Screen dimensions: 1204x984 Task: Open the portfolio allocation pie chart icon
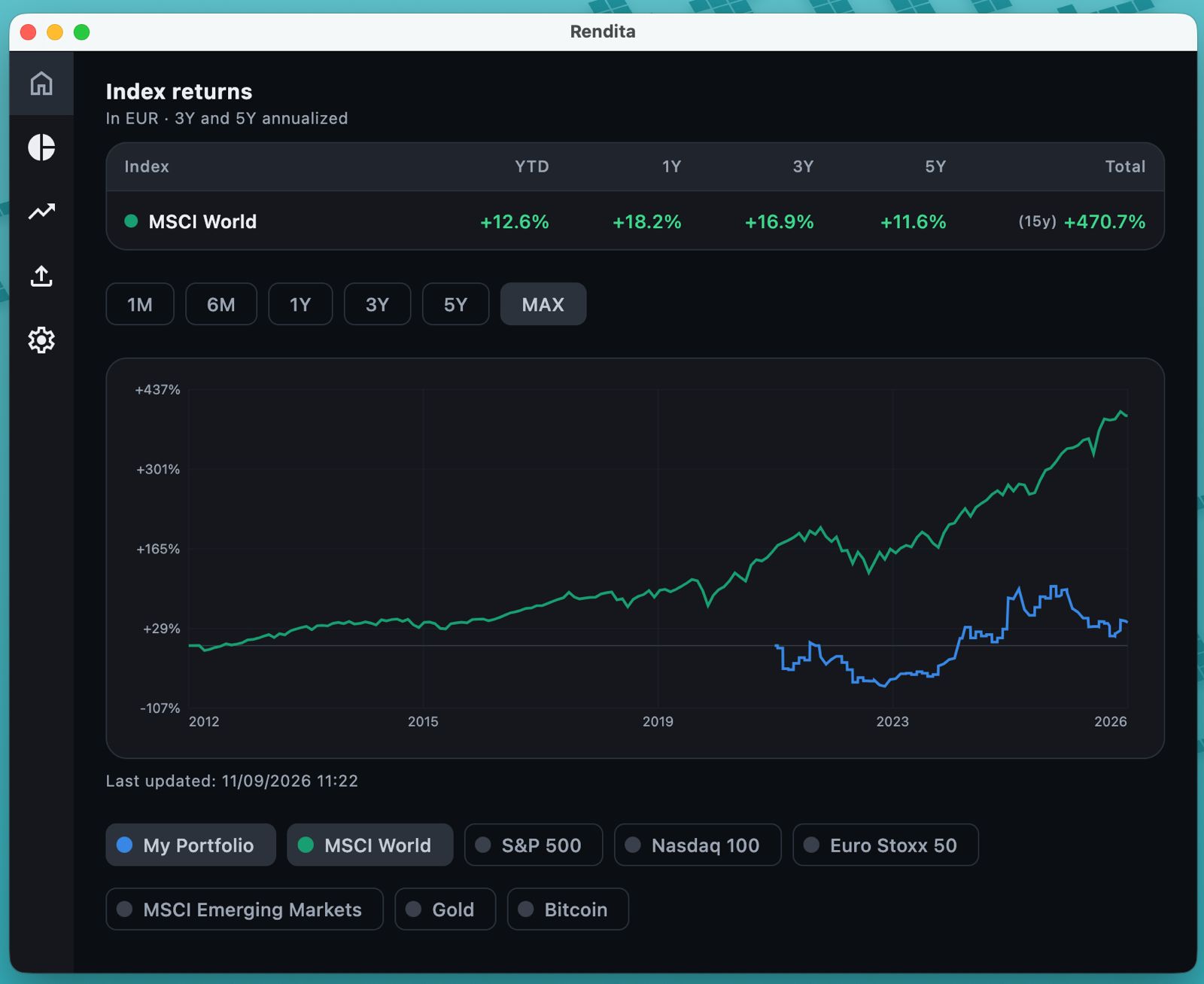(41, 147)
